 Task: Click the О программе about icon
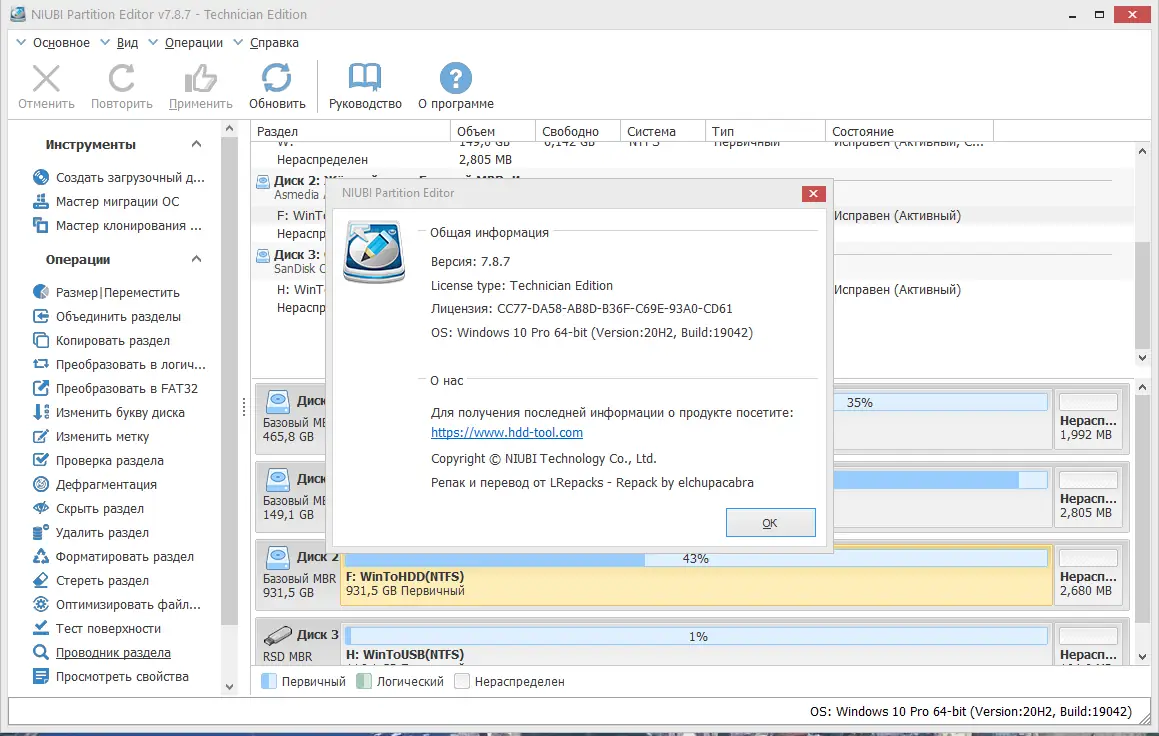tap(455, 85)
